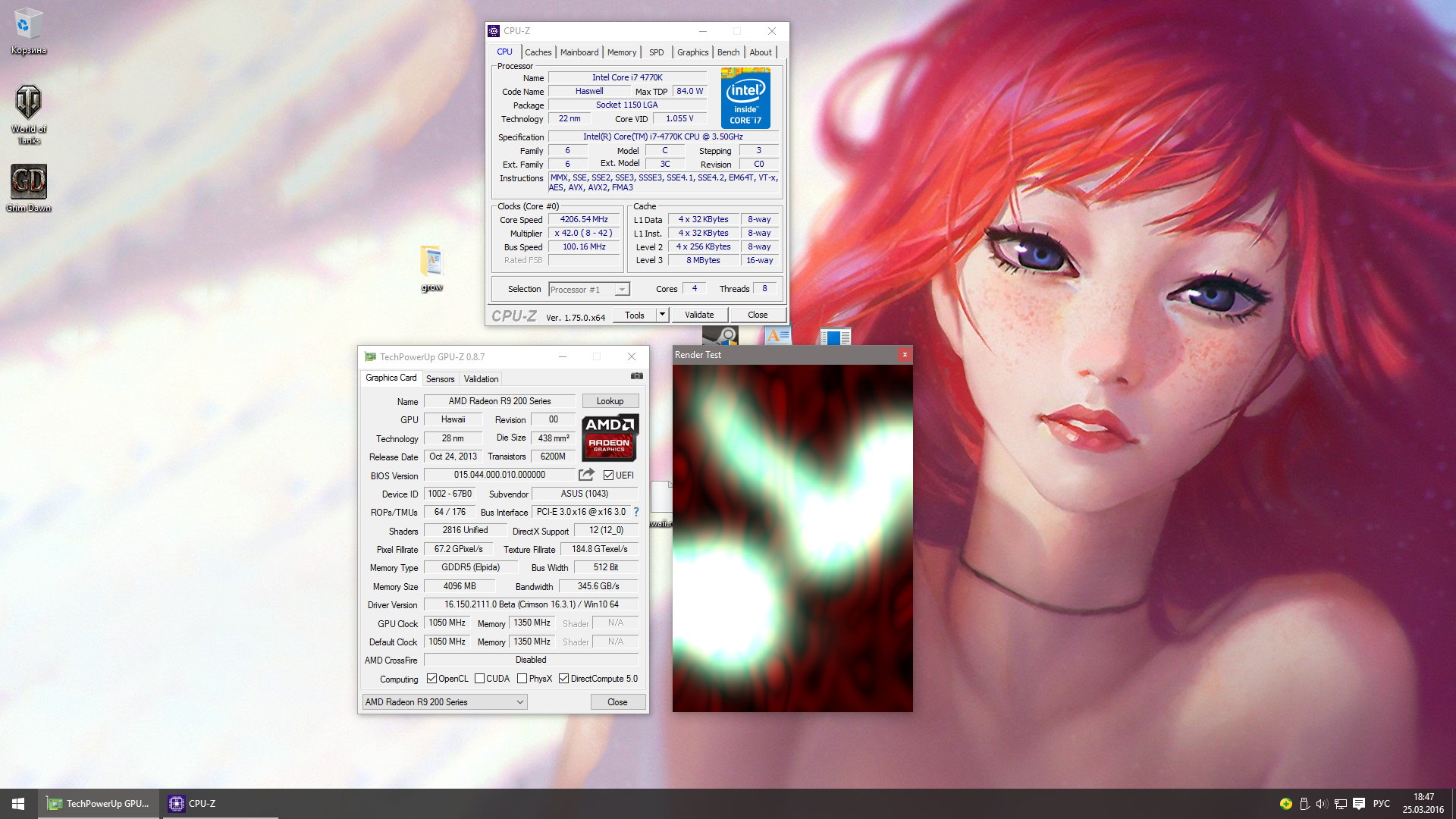Click the BIOS export share icon
The width and height of the screenshot is (1456, 819).
click(586, 475)
